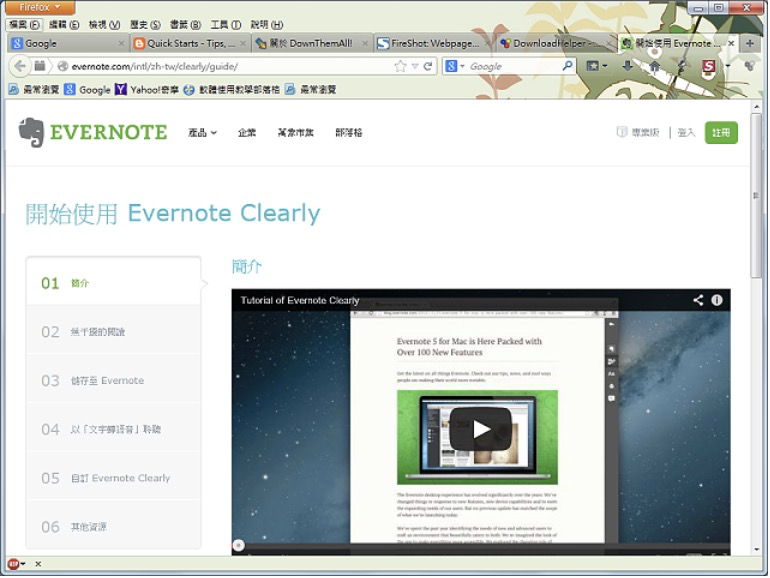Open the first Most Visited bookmark
770x578 pixels.
click(34, 89)
